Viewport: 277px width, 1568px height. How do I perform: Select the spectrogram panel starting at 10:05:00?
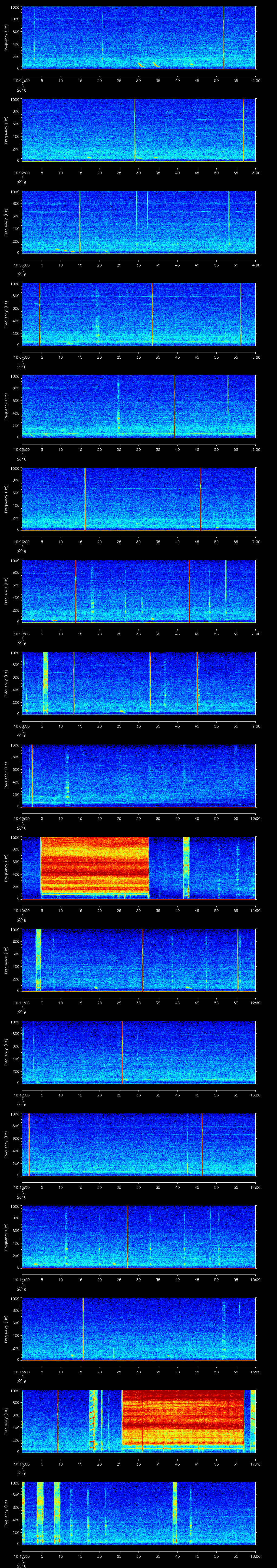pyautogui.click(x=138, y=407)
